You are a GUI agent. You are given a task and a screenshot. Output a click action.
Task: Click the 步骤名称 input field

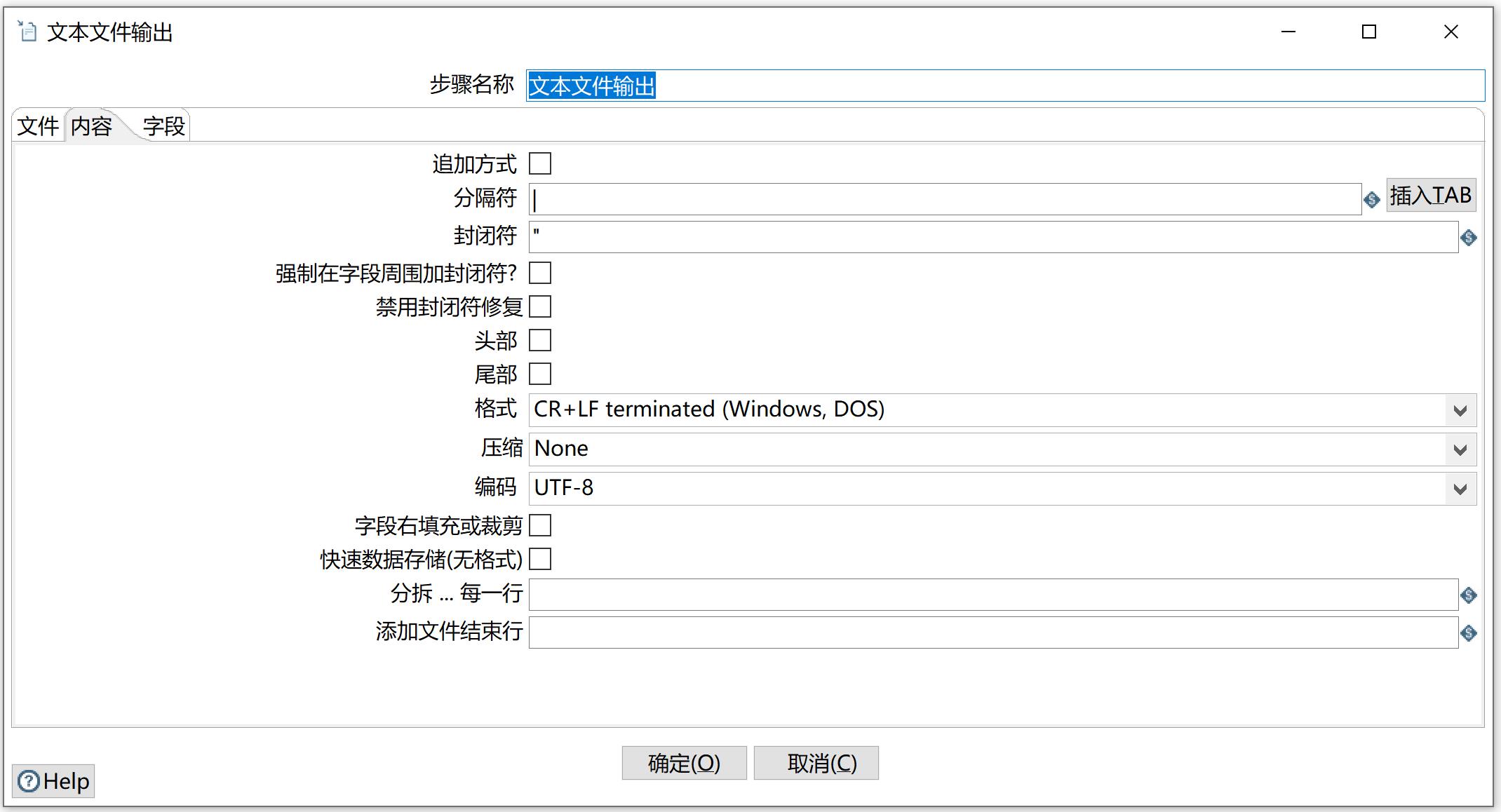[x=1004, y=84]
